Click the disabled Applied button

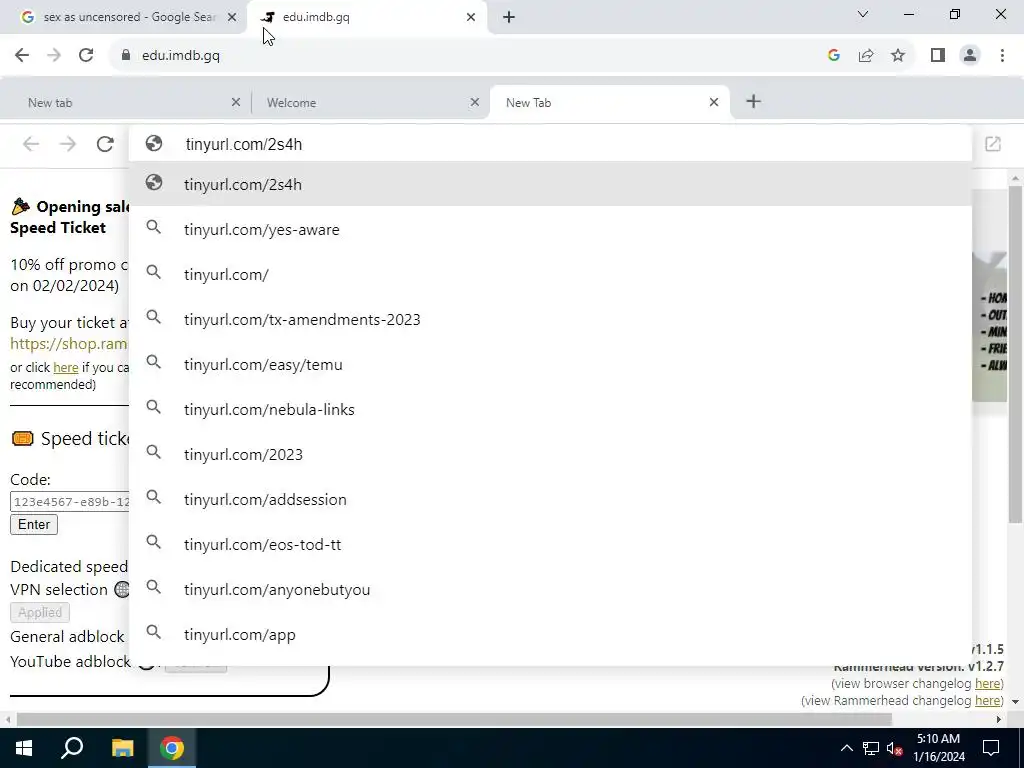[40, 613]
